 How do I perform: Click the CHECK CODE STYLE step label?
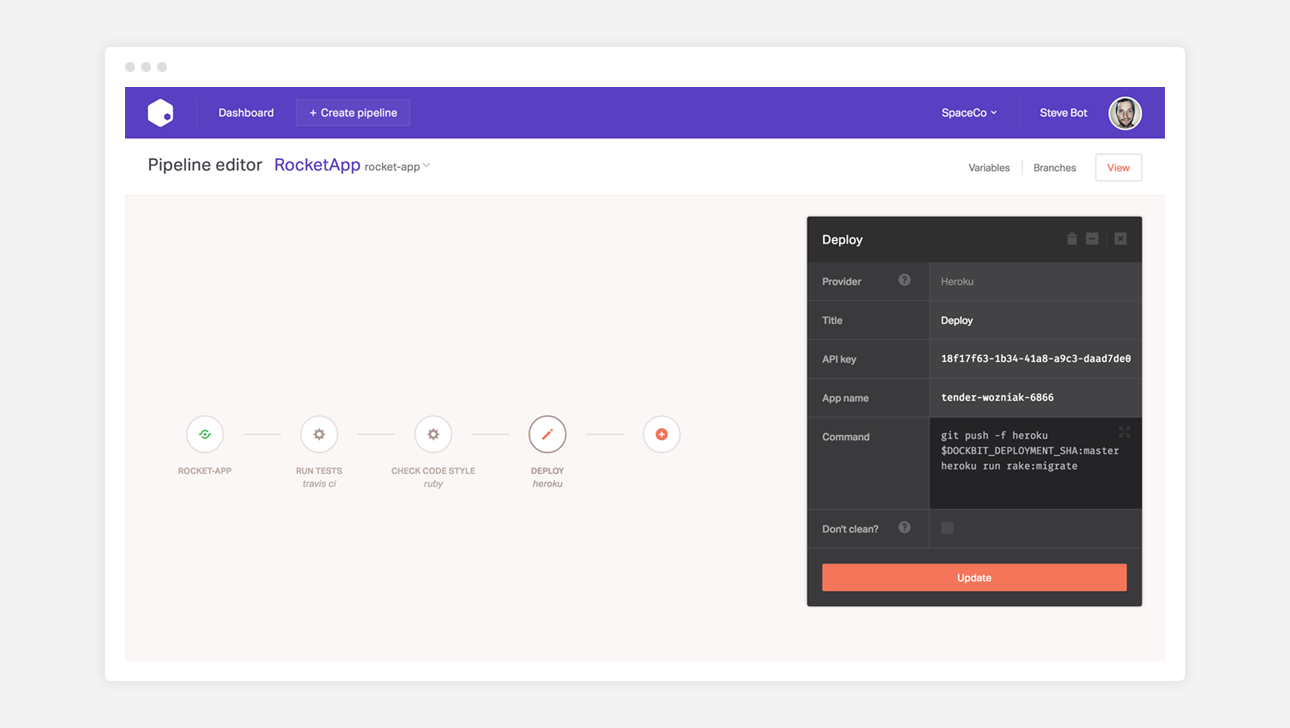[x=433, y=471]
